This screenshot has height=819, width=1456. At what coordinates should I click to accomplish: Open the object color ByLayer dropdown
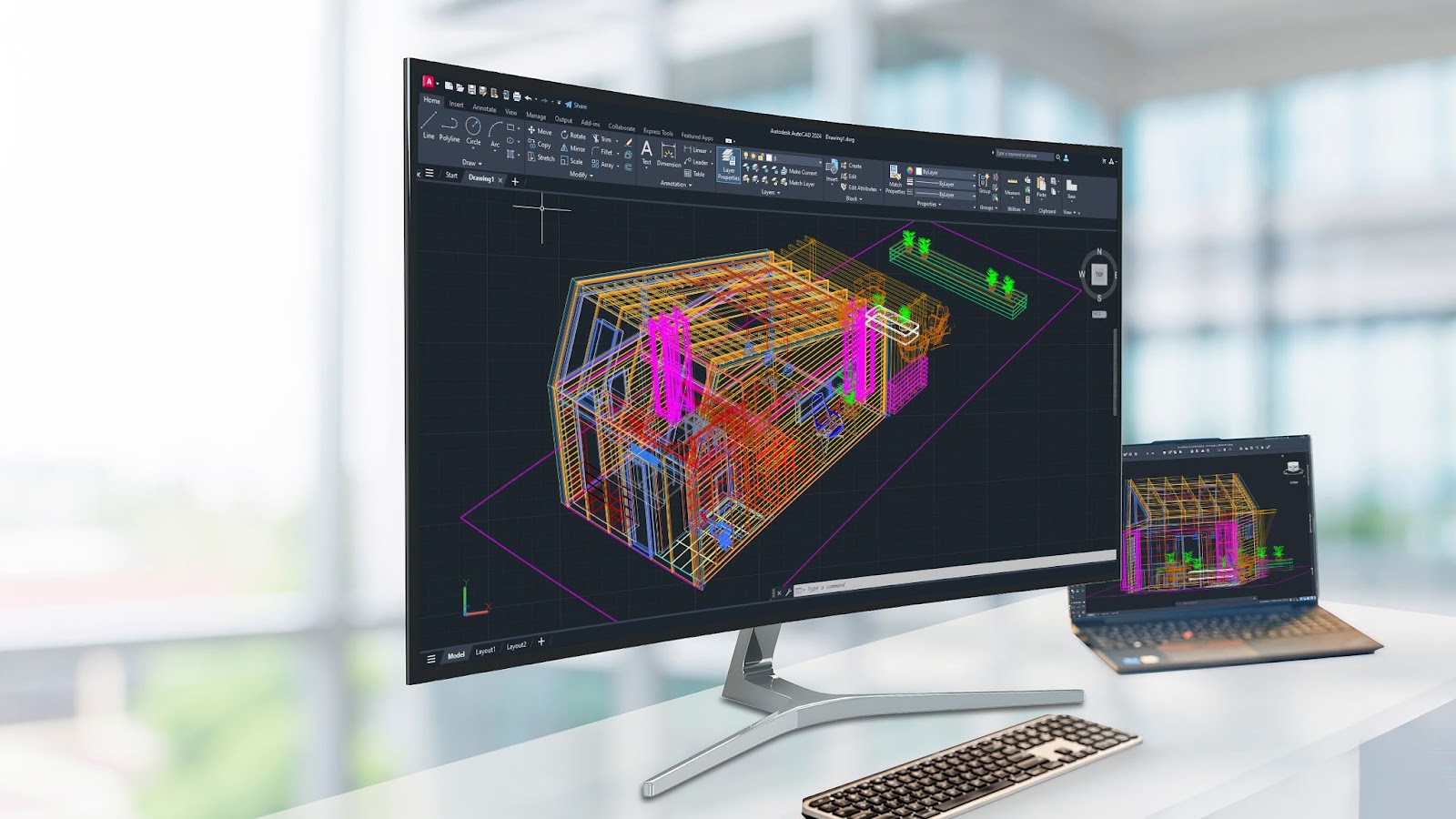tap(945, 173)
